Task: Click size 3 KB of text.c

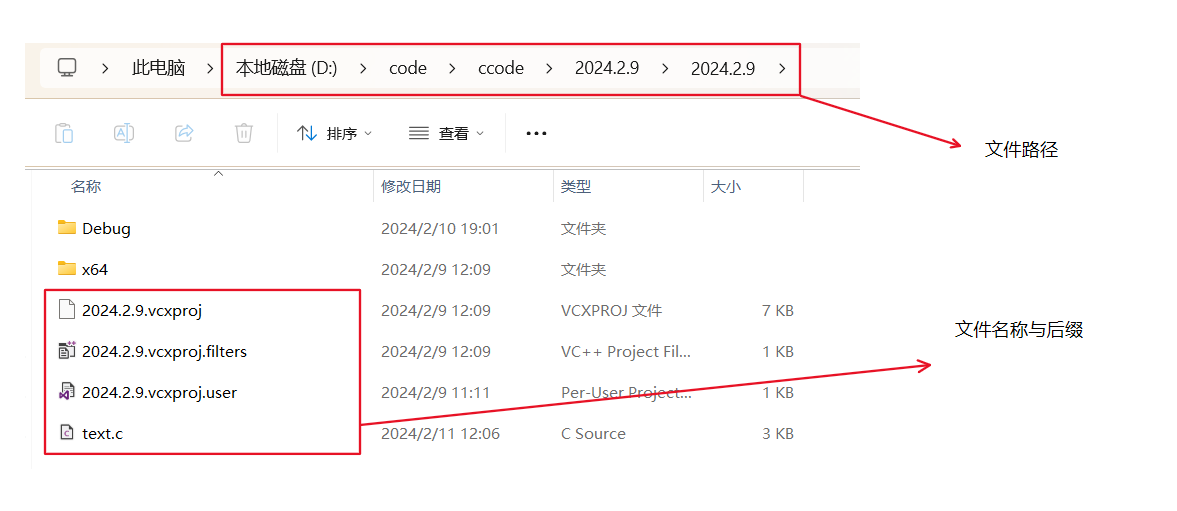Action: 778,434
